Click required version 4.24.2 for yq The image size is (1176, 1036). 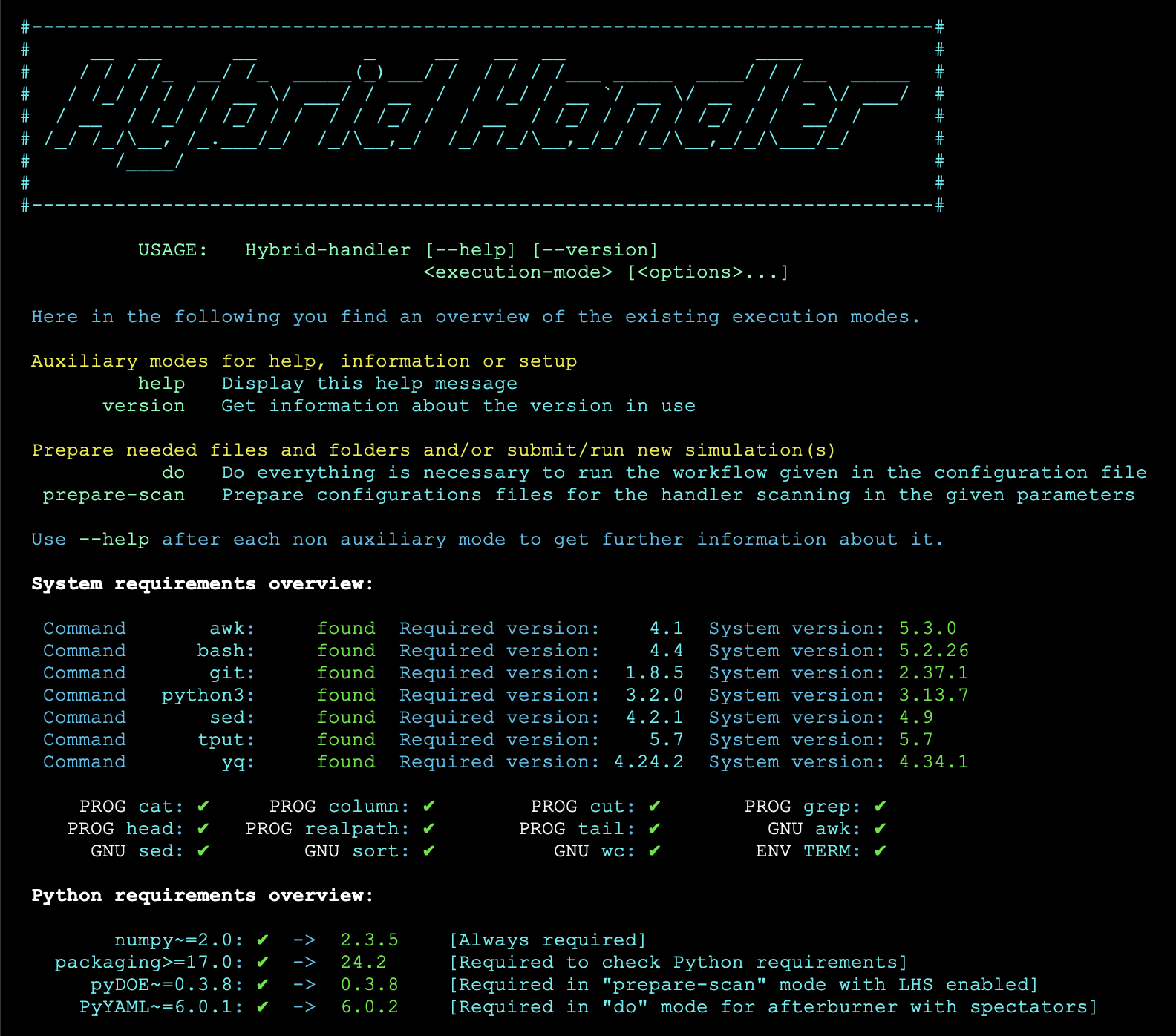coord(649,762)
